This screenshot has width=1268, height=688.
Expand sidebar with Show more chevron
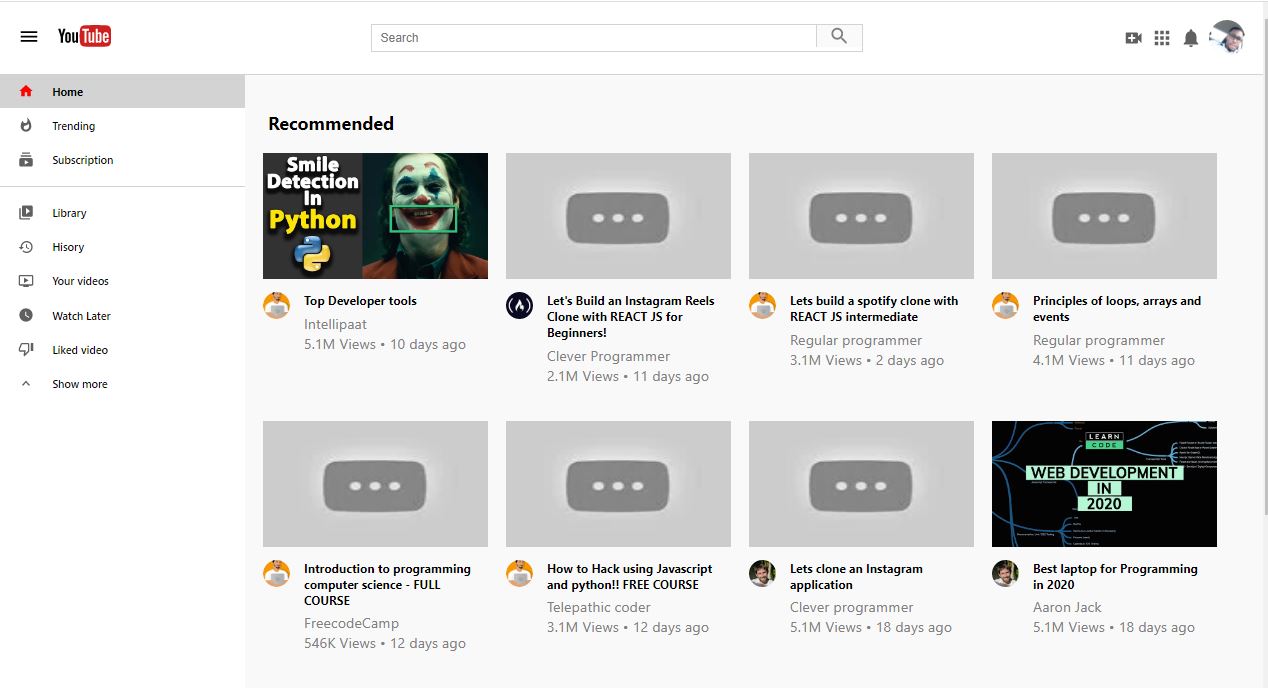pos(27,383)
